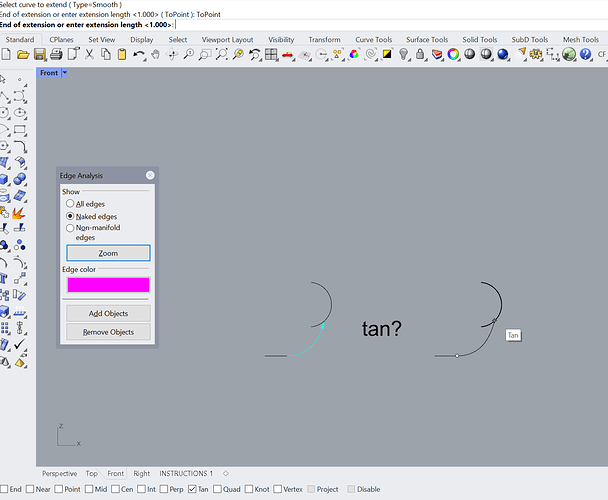Image resolution: width=608 pixels, height=500 pixels.
Task: Click the Remove Objects button
Action: click(108, 332)
